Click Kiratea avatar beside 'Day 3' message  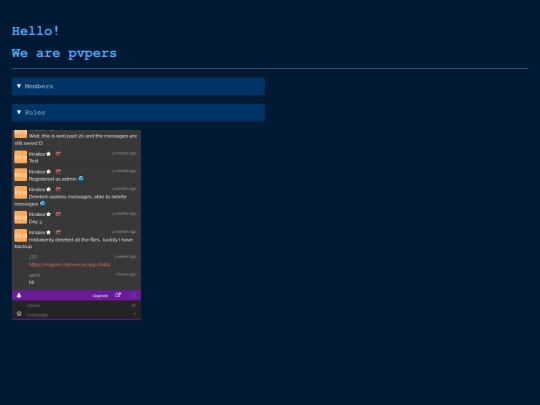click(20, 217)
